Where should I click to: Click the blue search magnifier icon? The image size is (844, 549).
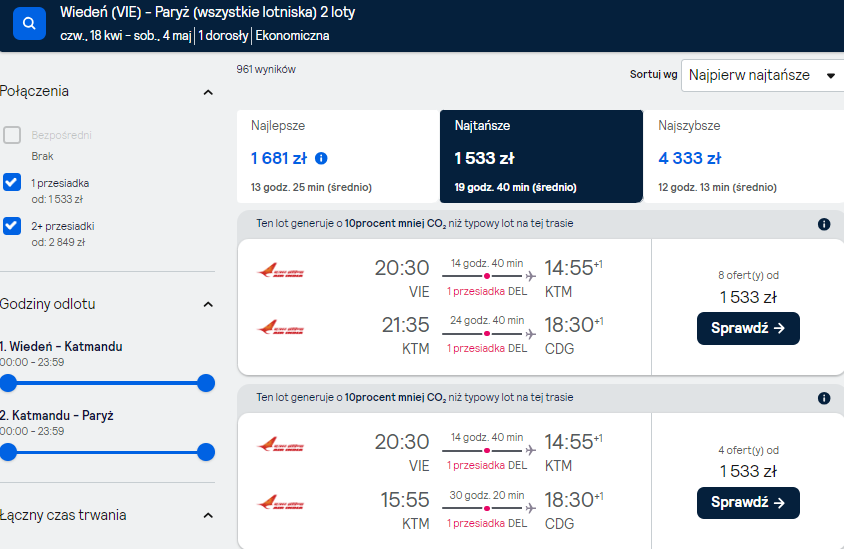pyautogui.click(x=29, y=23)
